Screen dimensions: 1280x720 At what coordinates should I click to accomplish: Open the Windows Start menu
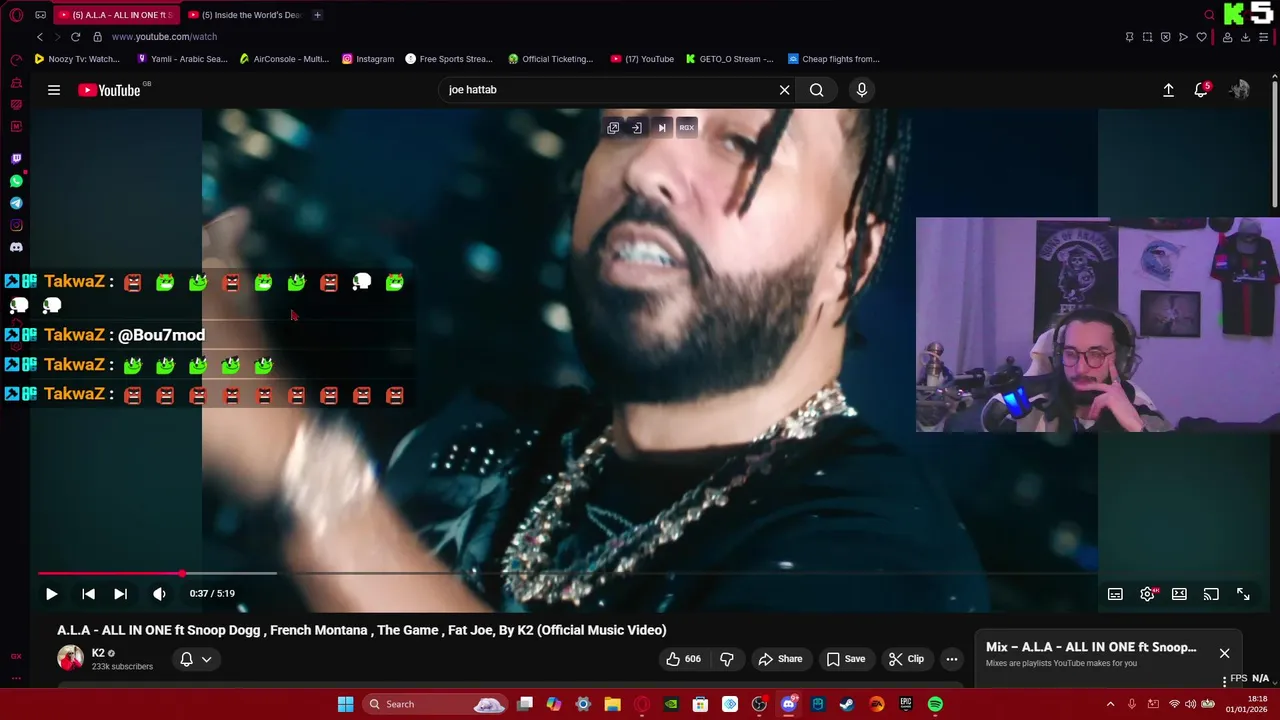click(x=345, y=704)
